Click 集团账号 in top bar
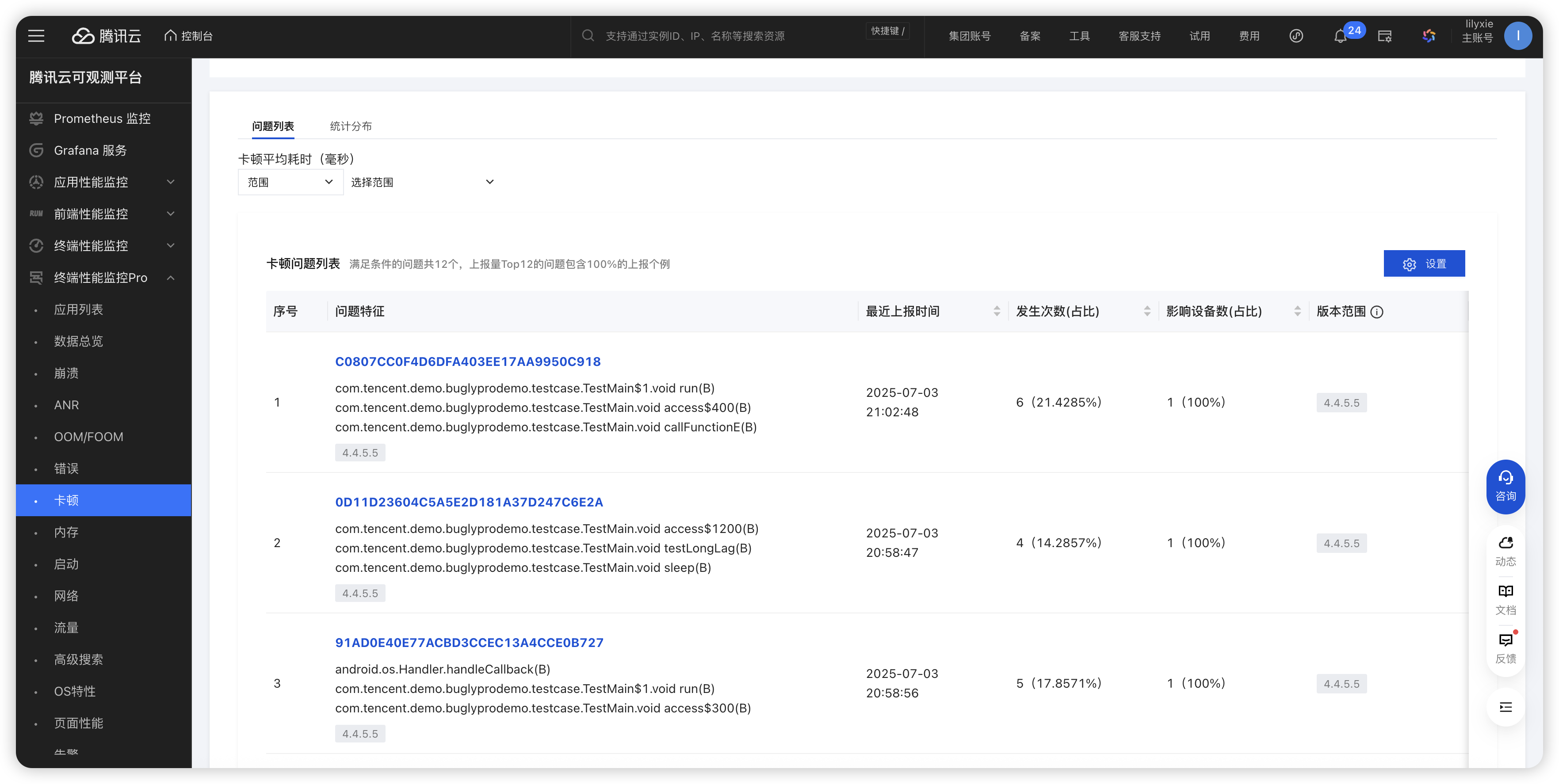Image resolution: width=1559 pixels, height=784 pixels. pos(970,36)
